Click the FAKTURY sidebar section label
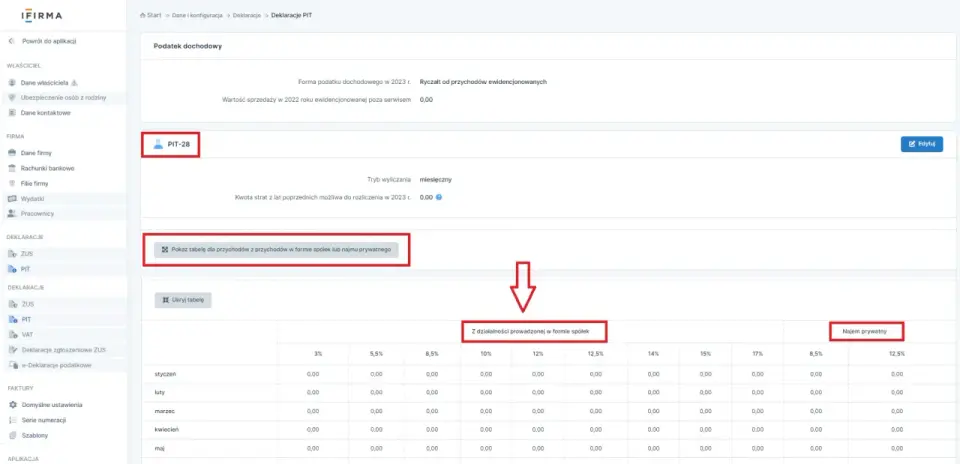Screen dimensions: 960x464 [x=19, y=388]
